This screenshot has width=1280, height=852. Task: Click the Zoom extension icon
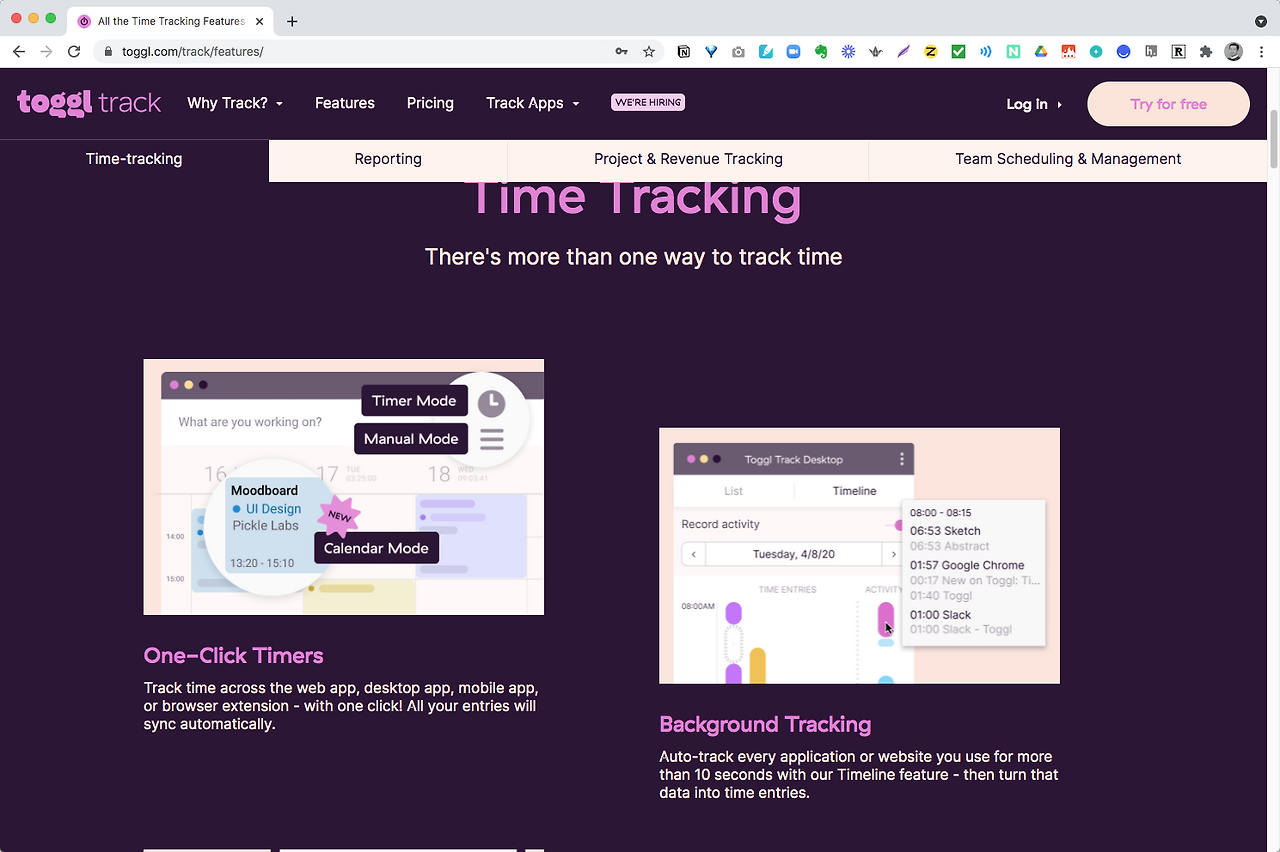pos(792,50)
